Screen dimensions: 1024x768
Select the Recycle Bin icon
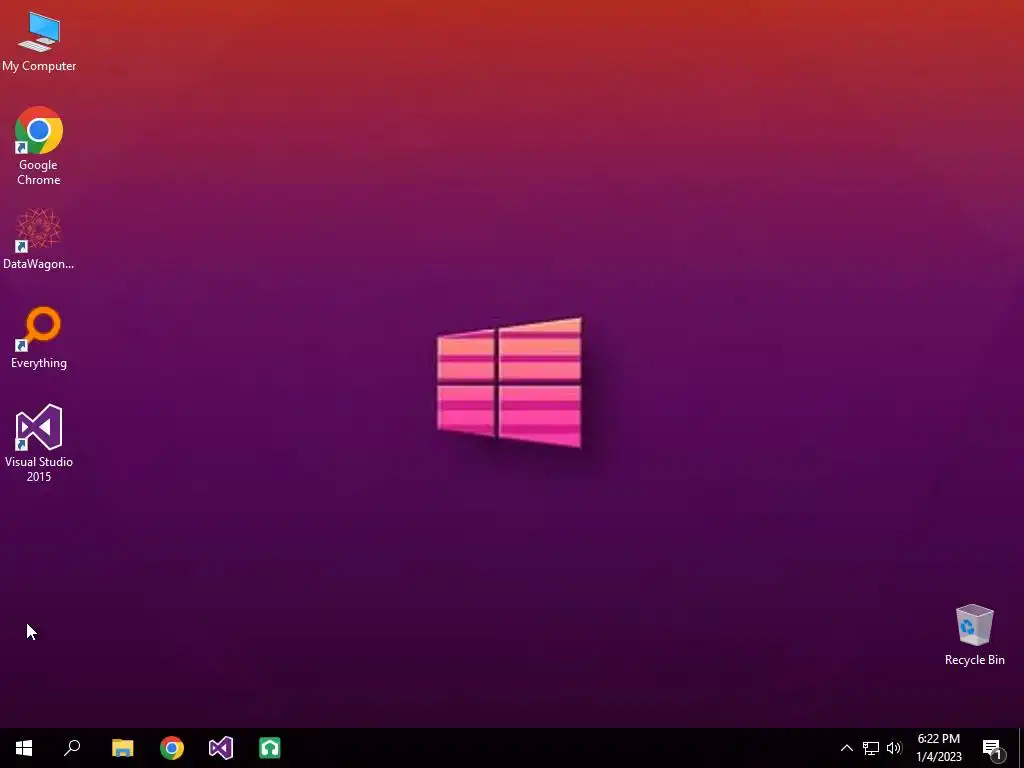(x=974, y=635)
